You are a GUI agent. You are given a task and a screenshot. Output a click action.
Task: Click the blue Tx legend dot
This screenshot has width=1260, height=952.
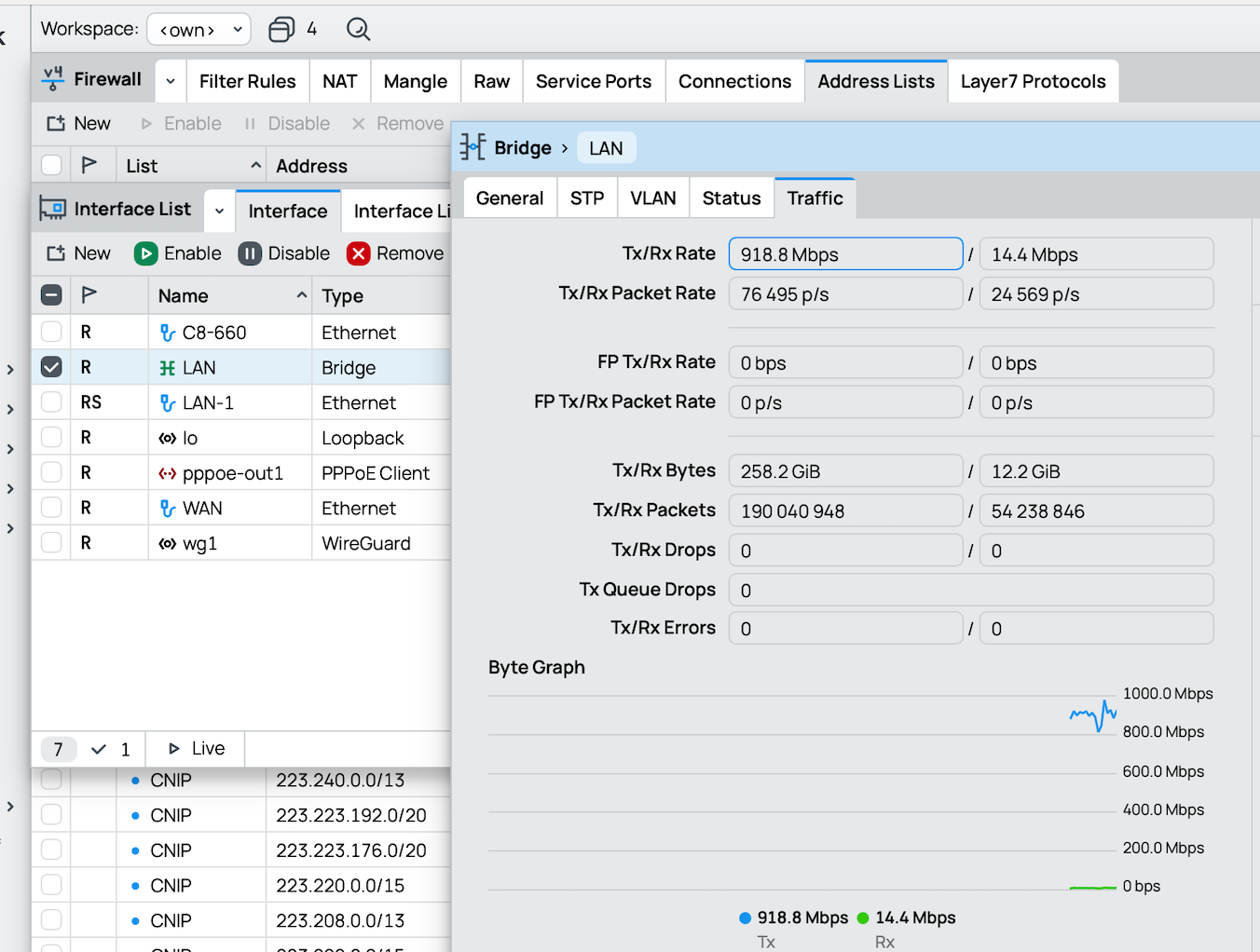(746, 918)
